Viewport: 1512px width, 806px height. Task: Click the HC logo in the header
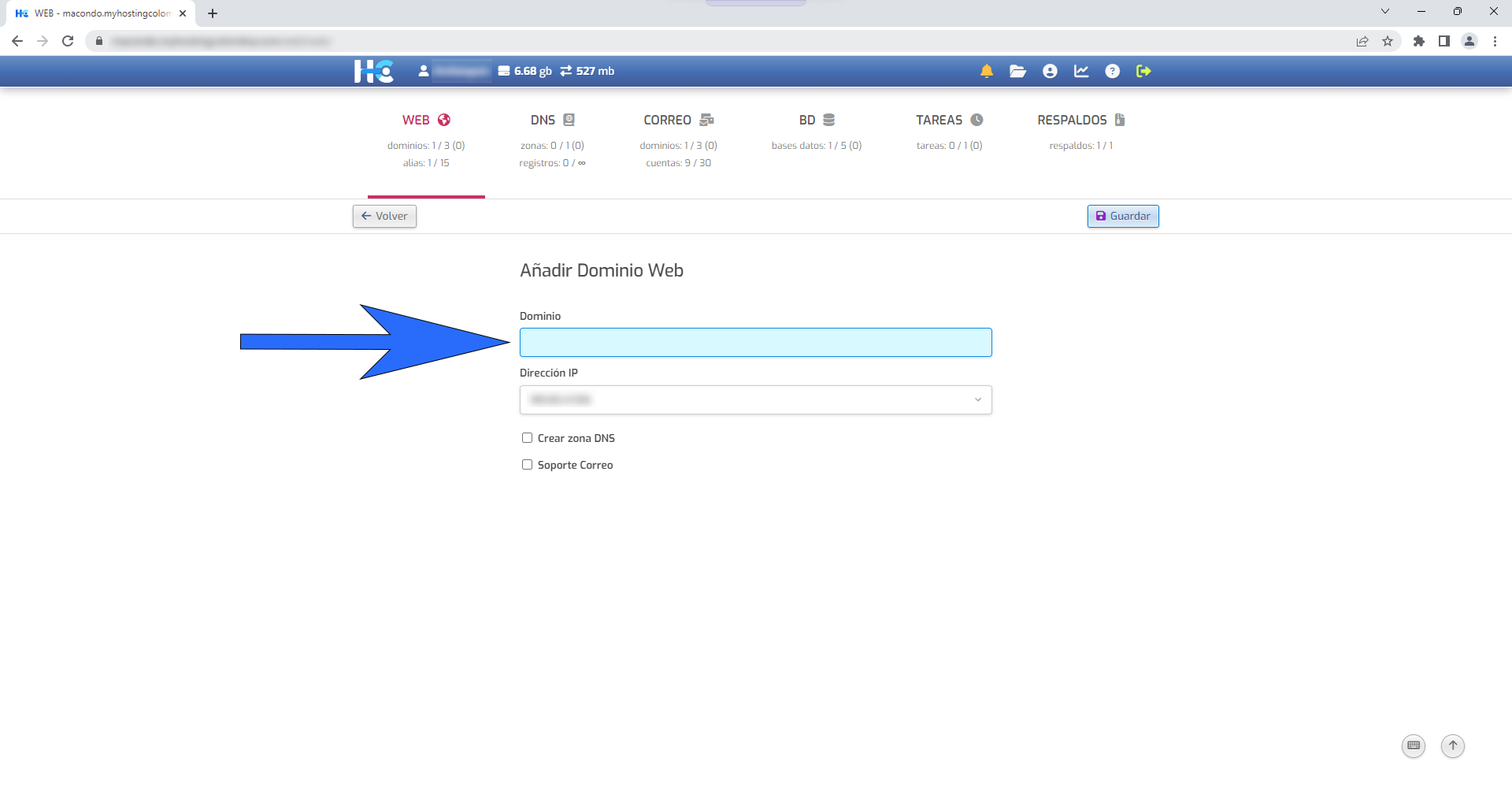coord(374,71)
